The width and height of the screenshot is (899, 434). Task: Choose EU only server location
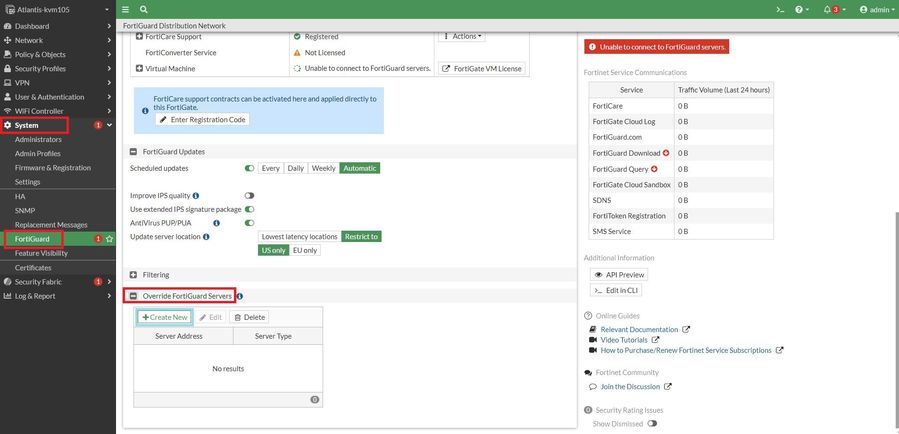(x=305, y=250)
